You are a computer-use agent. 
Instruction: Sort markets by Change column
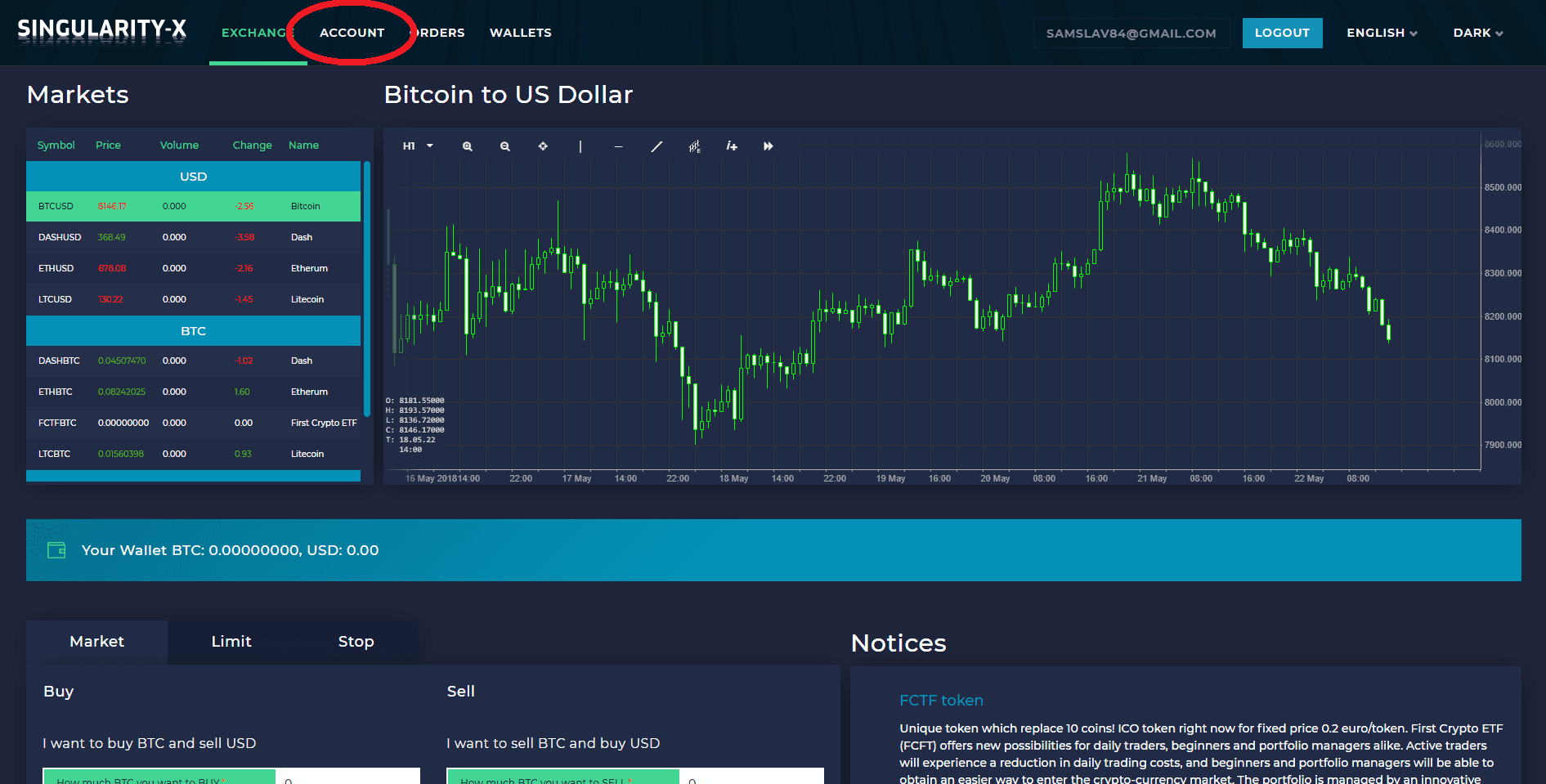point(252,145)
